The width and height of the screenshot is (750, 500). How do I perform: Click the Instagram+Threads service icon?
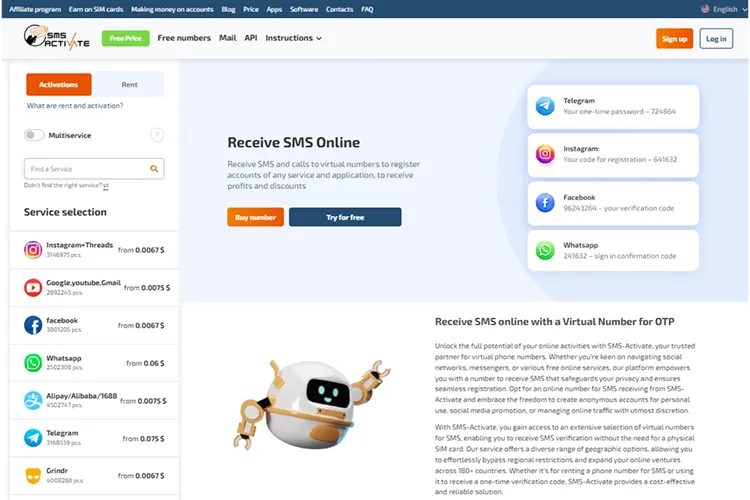33,250
